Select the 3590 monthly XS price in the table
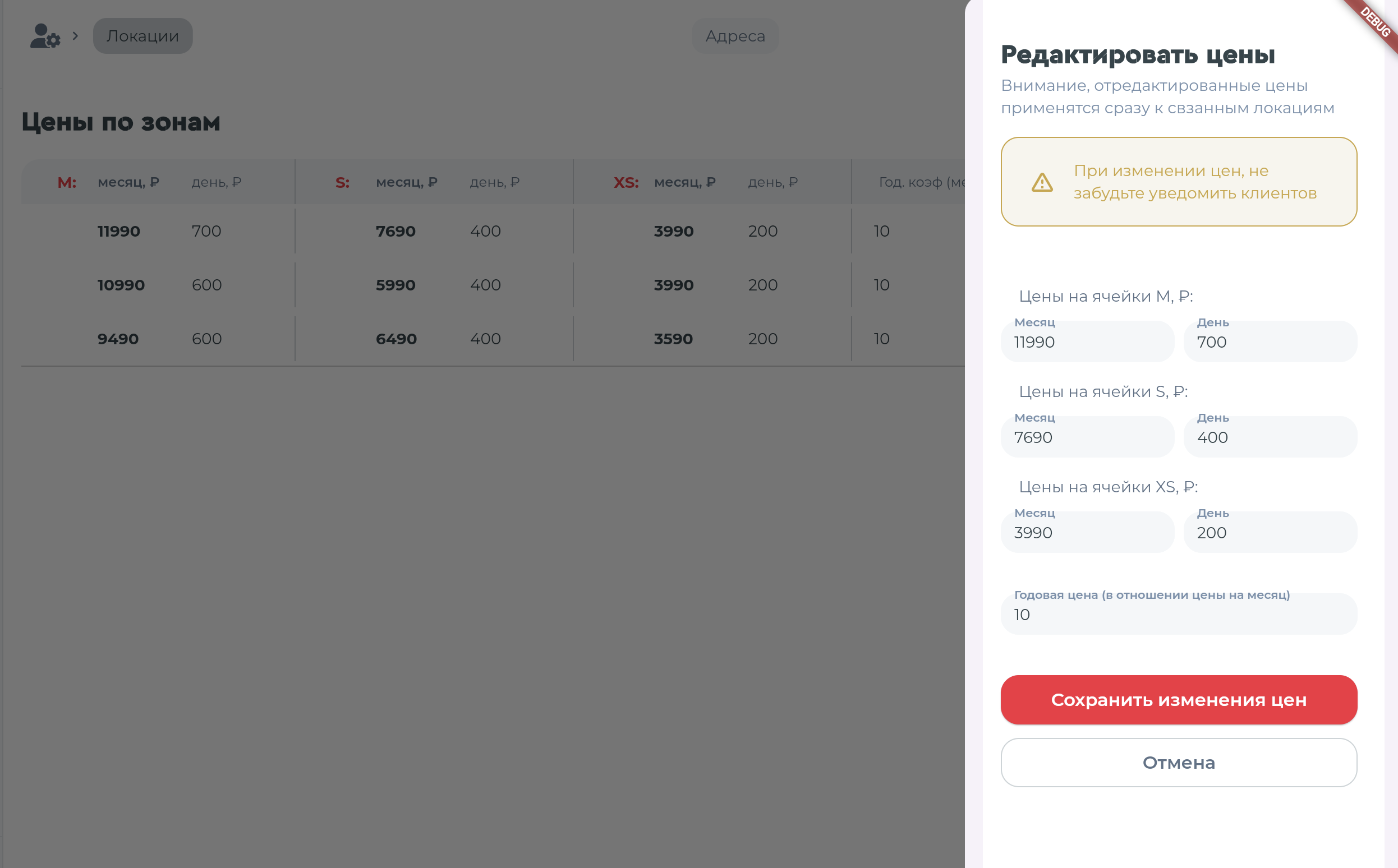Image resolution: width=1398 pixels, height=868 pixels. click(x=673, y=339)
